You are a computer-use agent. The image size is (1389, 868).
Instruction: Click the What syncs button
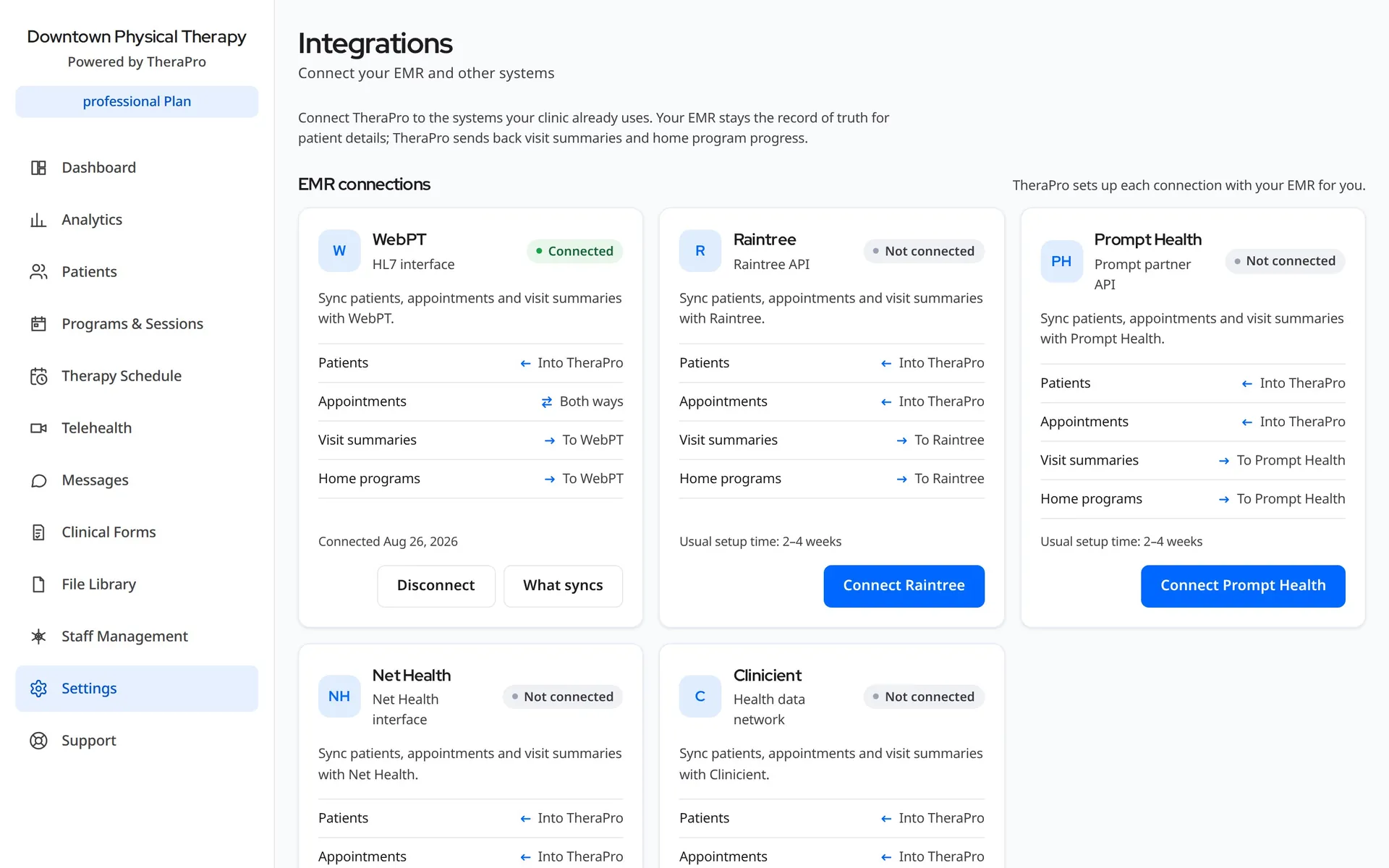coord(563,586)
